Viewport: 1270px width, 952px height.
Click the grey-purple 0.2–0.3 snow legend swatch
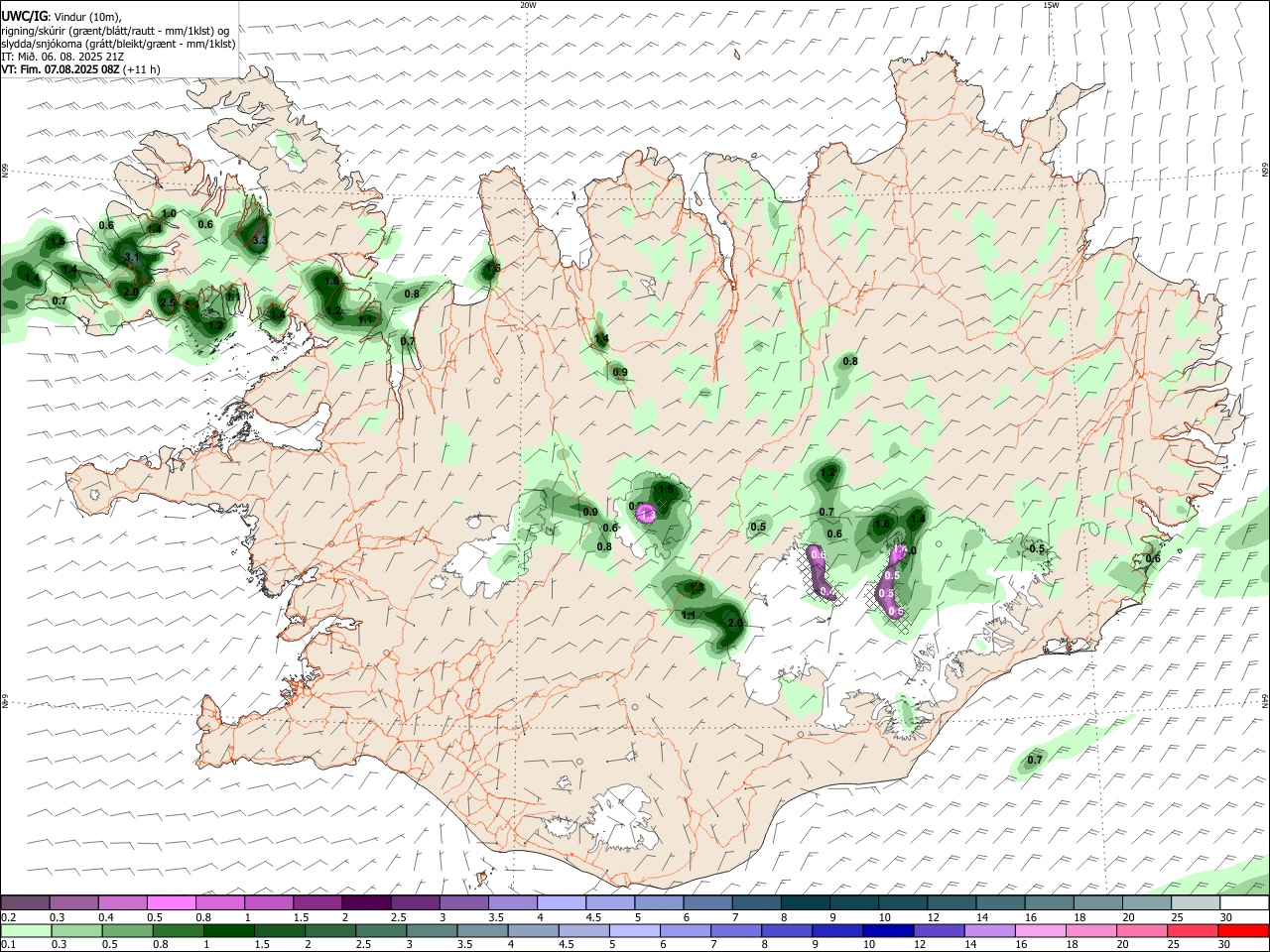pyautogui.click(x=25, y=903)
